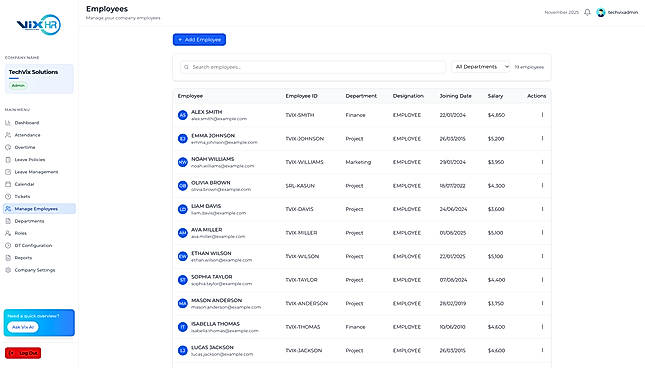Image resolution: width=645 pixels, height=368 pixels.
Task: Open actions menu for Ava Miller
Action: click(542, 233)
